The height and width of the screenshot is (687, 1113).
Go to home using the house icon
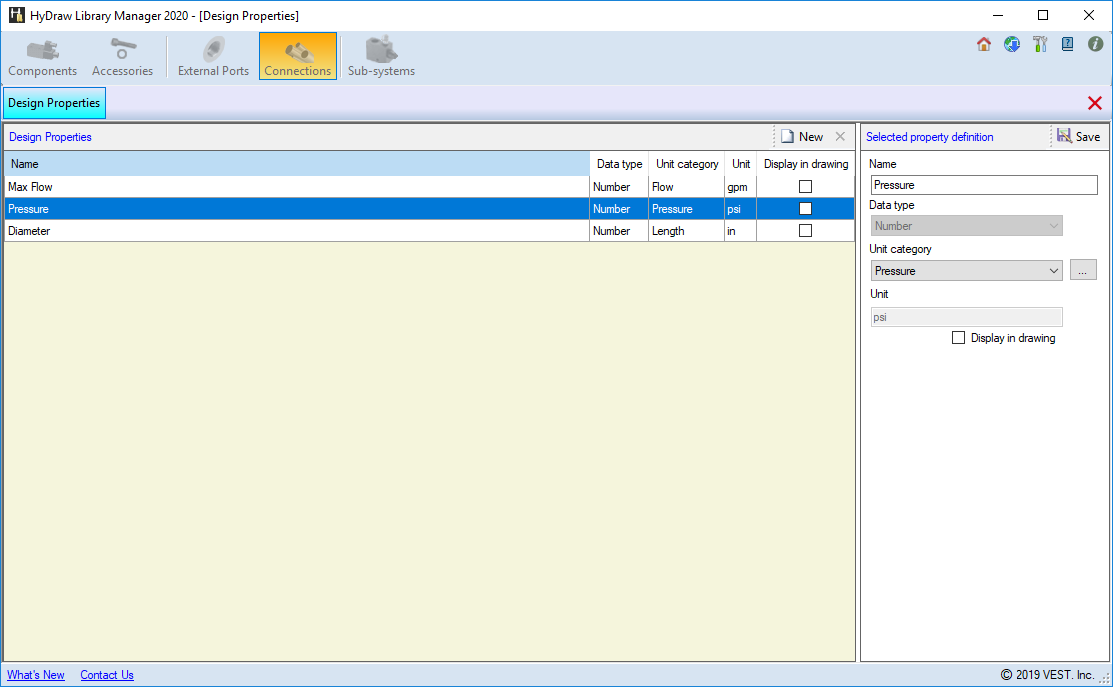(x=984, y=44)
